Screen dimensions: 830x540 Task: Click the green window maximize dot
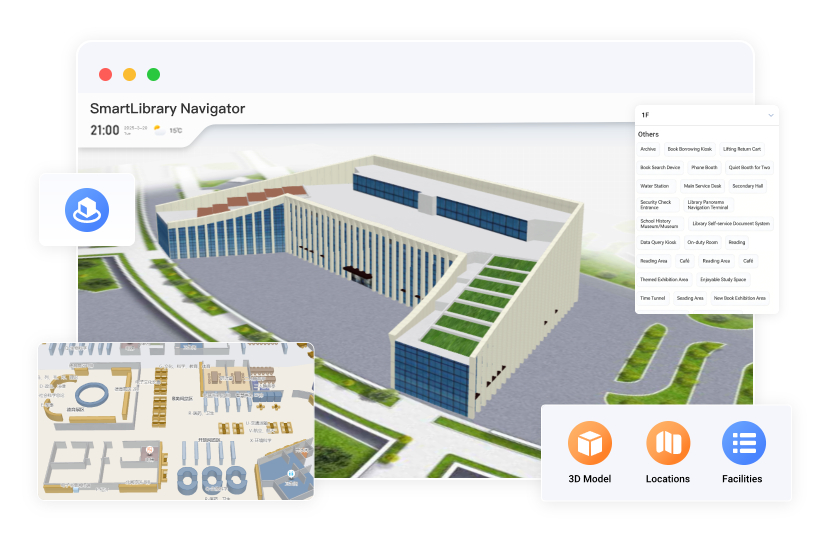153,74
